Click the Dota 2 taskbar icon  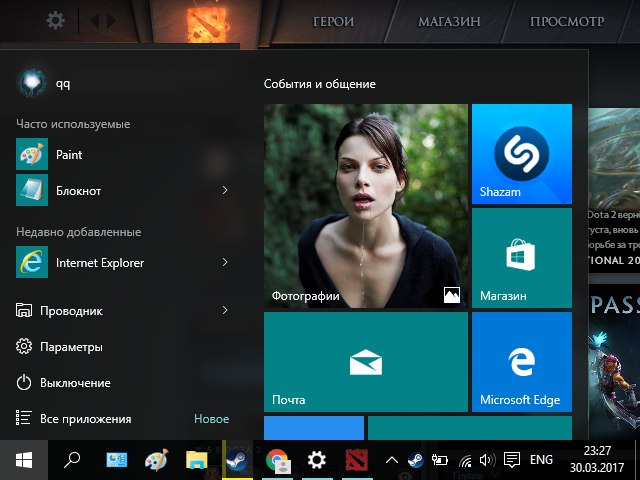(x=356, y=460)
